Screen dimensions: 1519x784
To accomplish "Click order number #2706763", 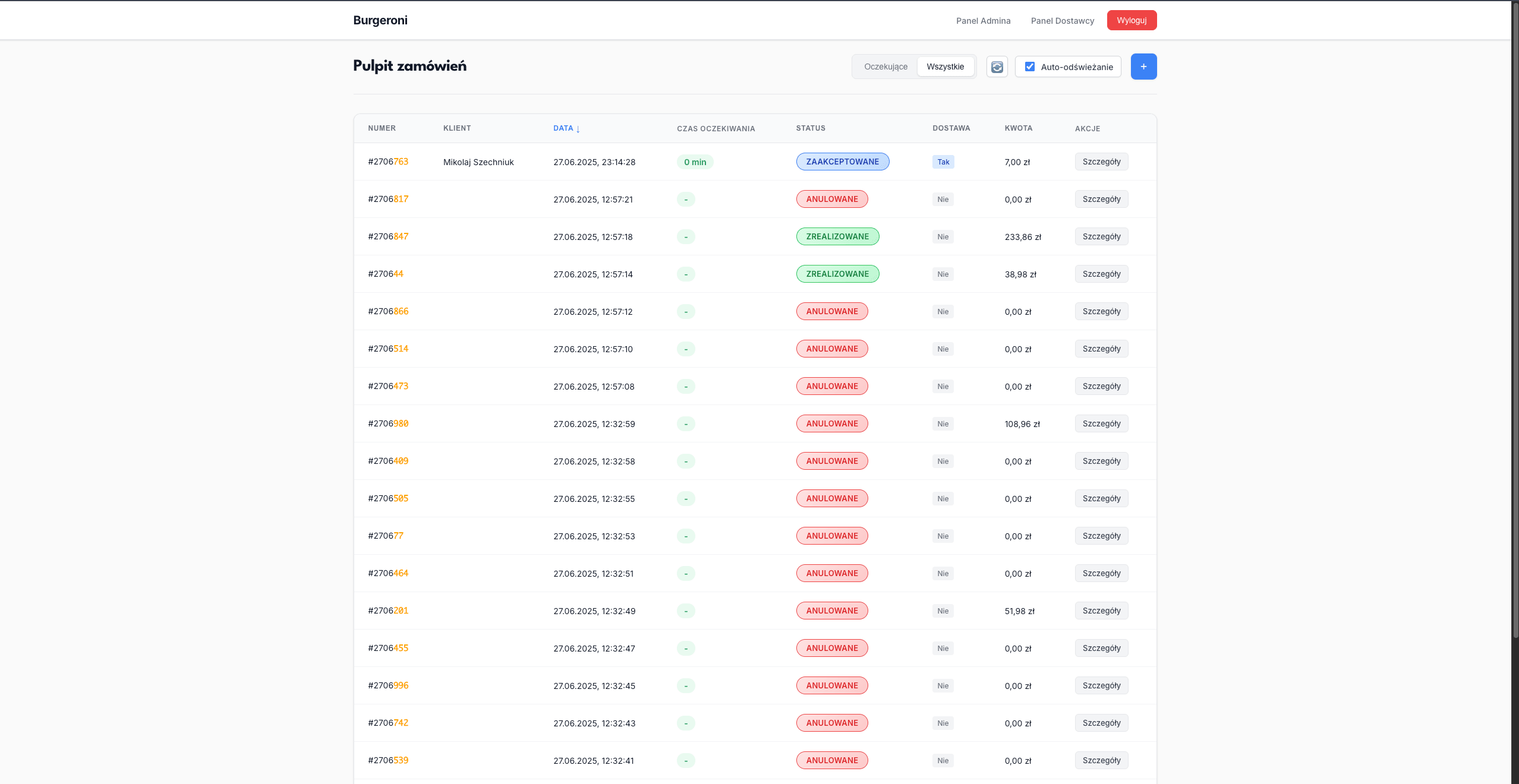I will pyautogui.click(x=388, y=162).
